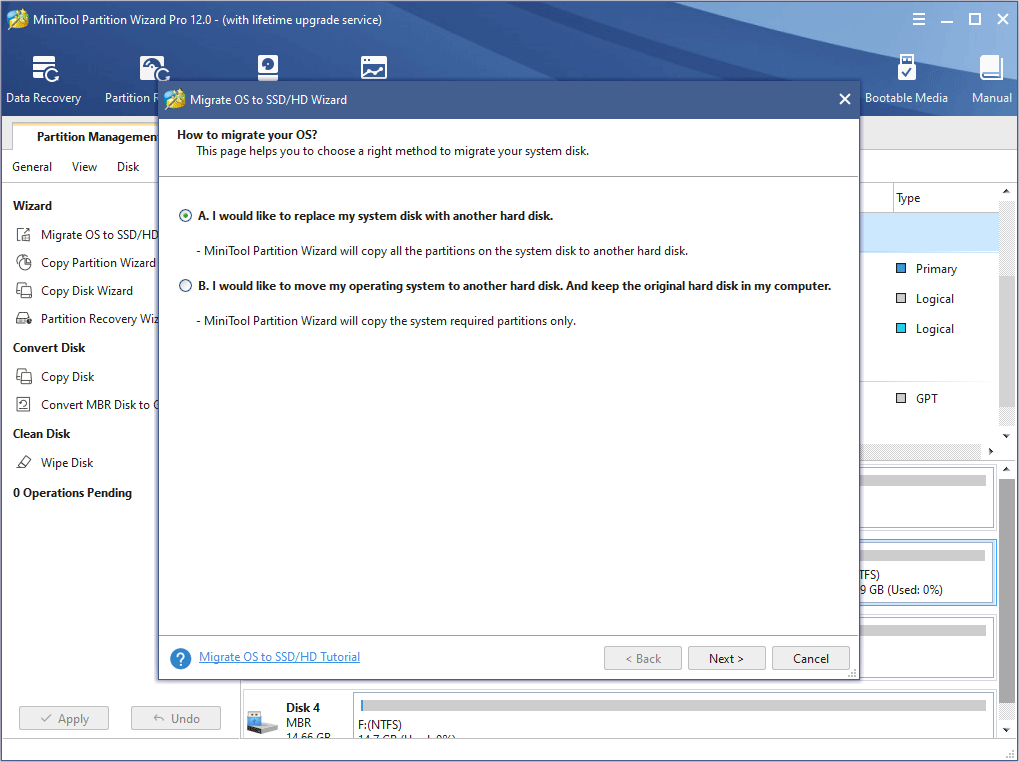Click the Disk 4 drive icon
Screen dimensions: 1019x762
262,722
